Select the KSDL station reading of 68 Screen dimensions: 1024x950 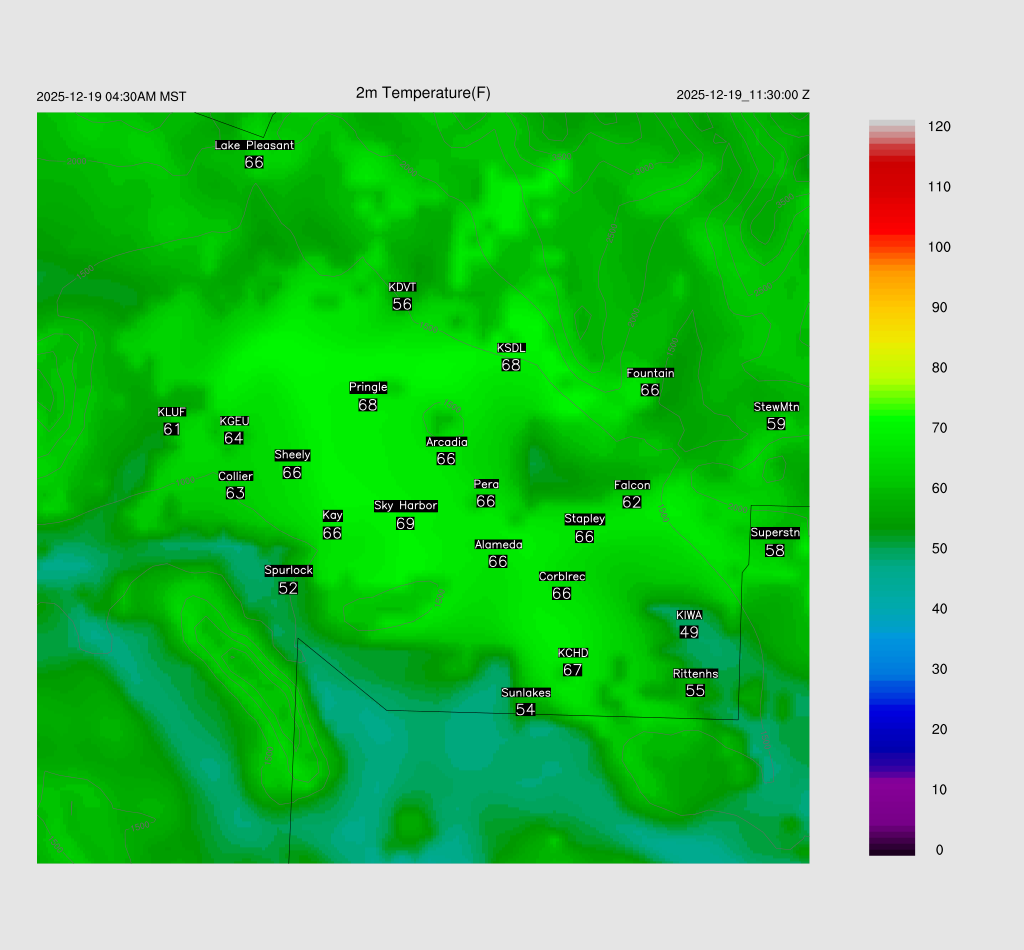click(x=511, y=365)
